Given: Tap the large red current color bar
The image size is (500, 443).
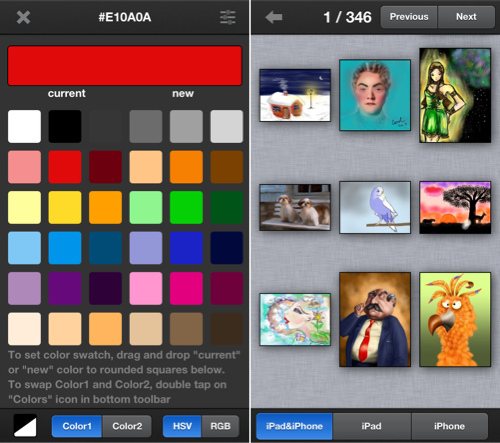Looking at the screenshot, I should coord(125,66).
